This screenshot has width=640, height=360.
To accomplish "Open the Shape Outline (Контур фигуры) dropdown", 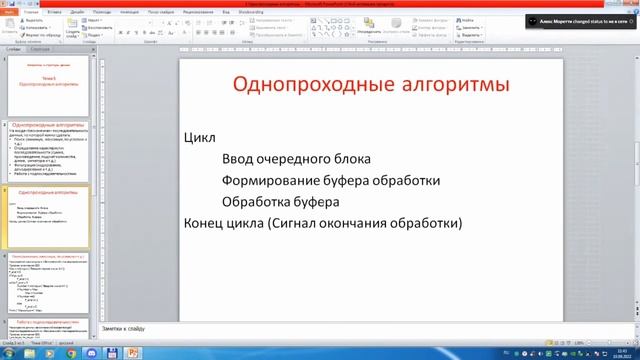I will point(429,28).
